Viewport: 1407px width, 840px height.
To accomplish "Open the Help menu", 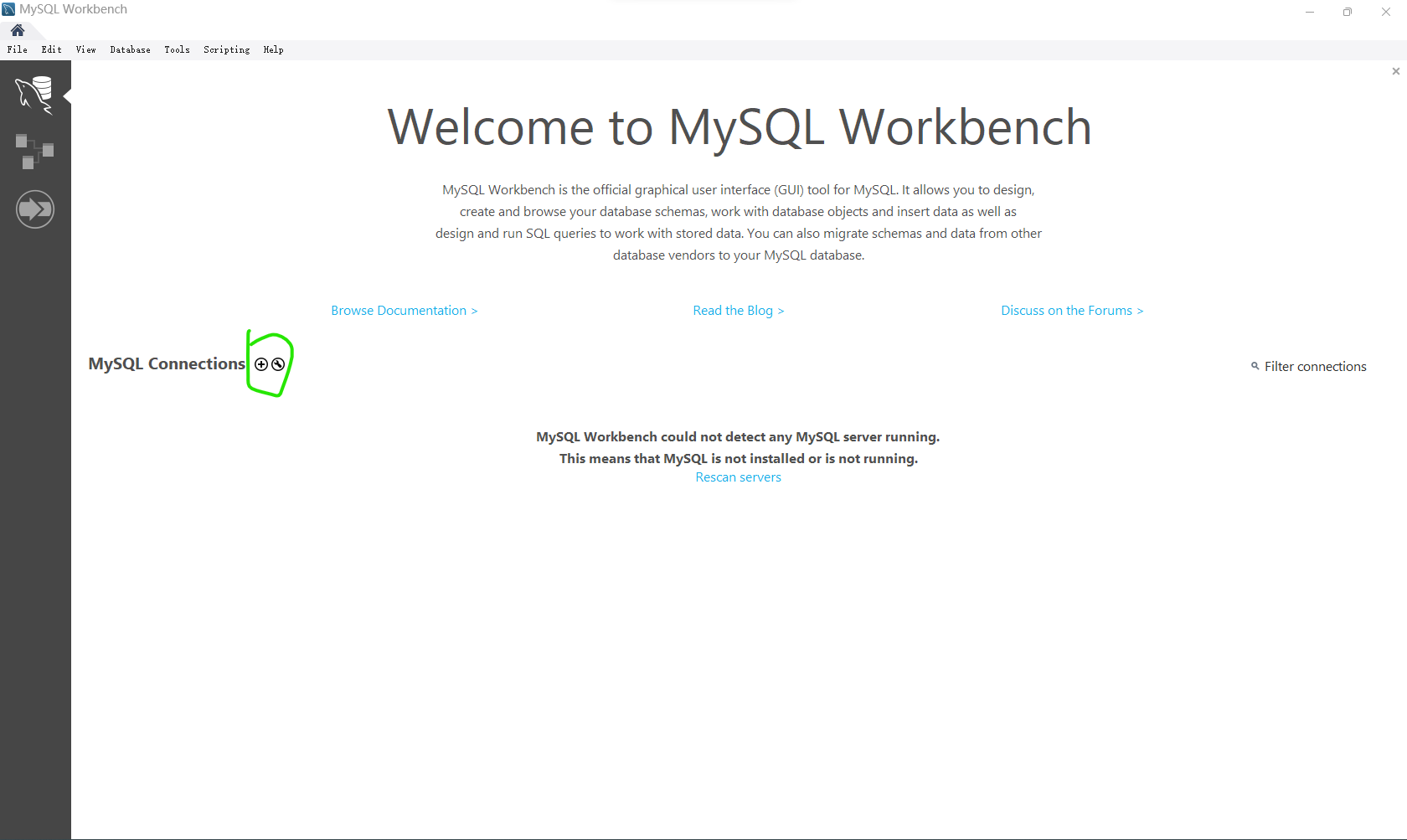I will coord(274,50).
